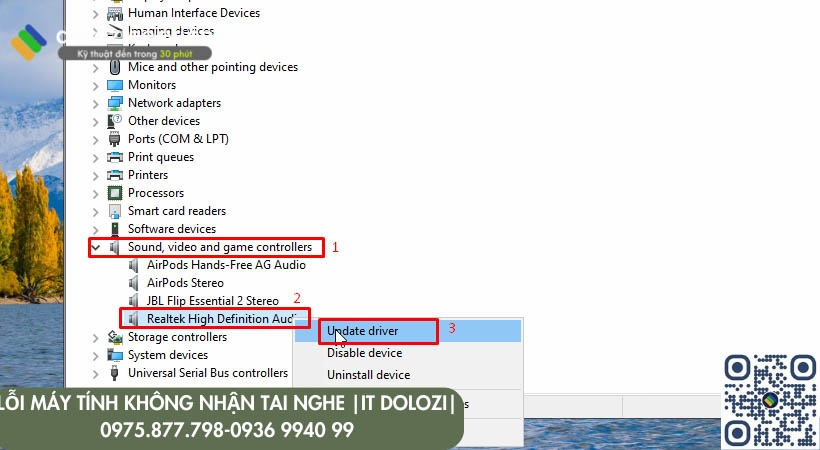Click the Other devices icon

coord(115,121)
